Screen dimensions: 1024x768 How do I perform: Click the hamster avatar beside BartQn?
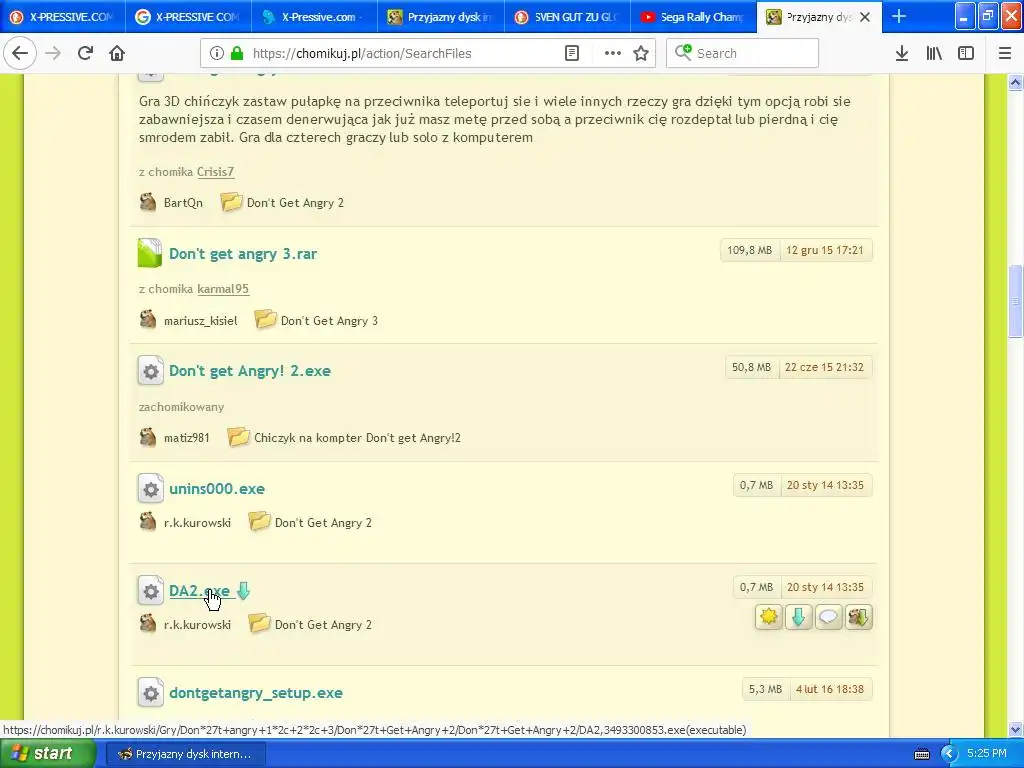(148, 202)
